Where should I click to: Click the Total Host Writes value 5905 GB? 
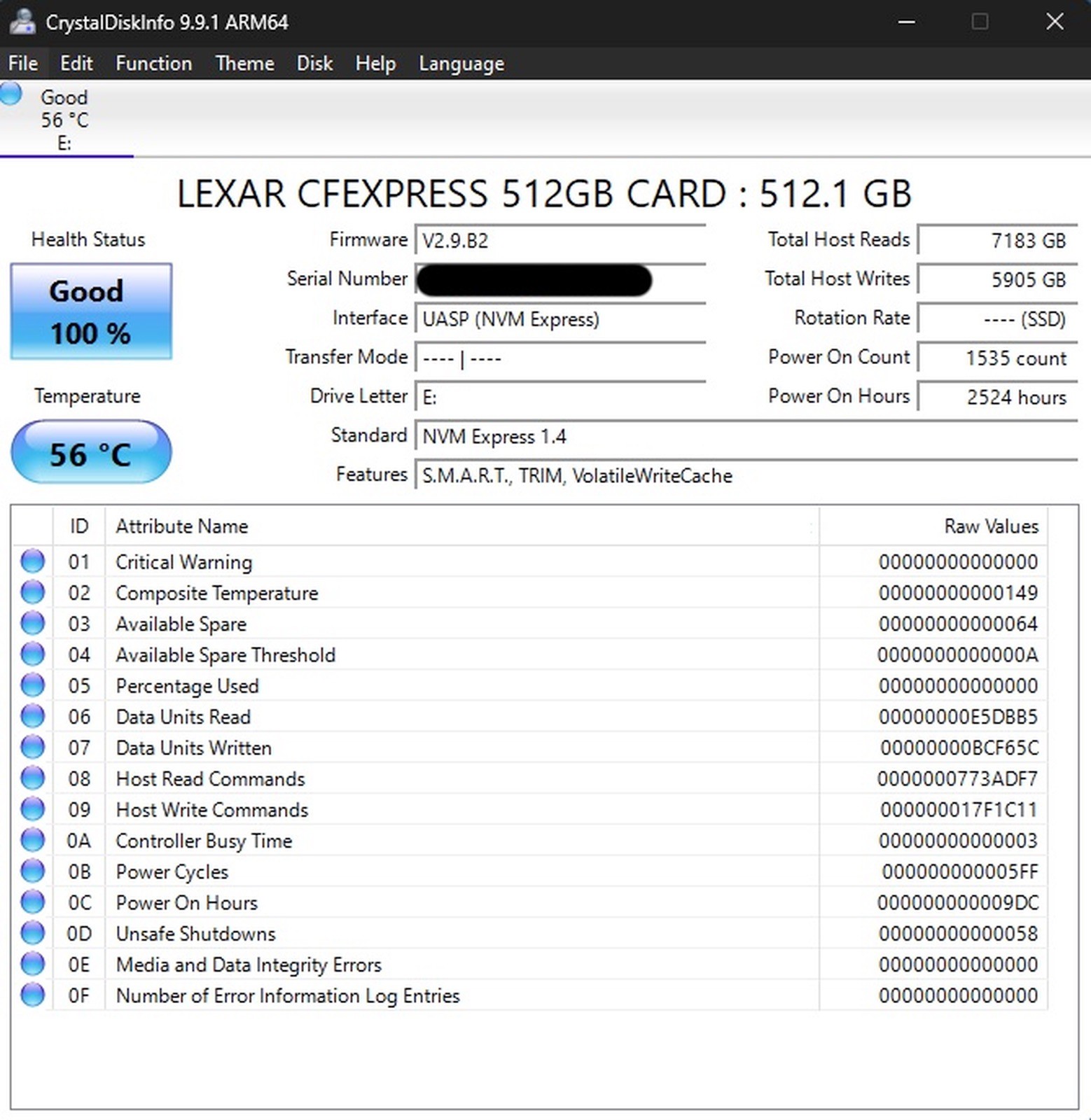tap(997, 280)
